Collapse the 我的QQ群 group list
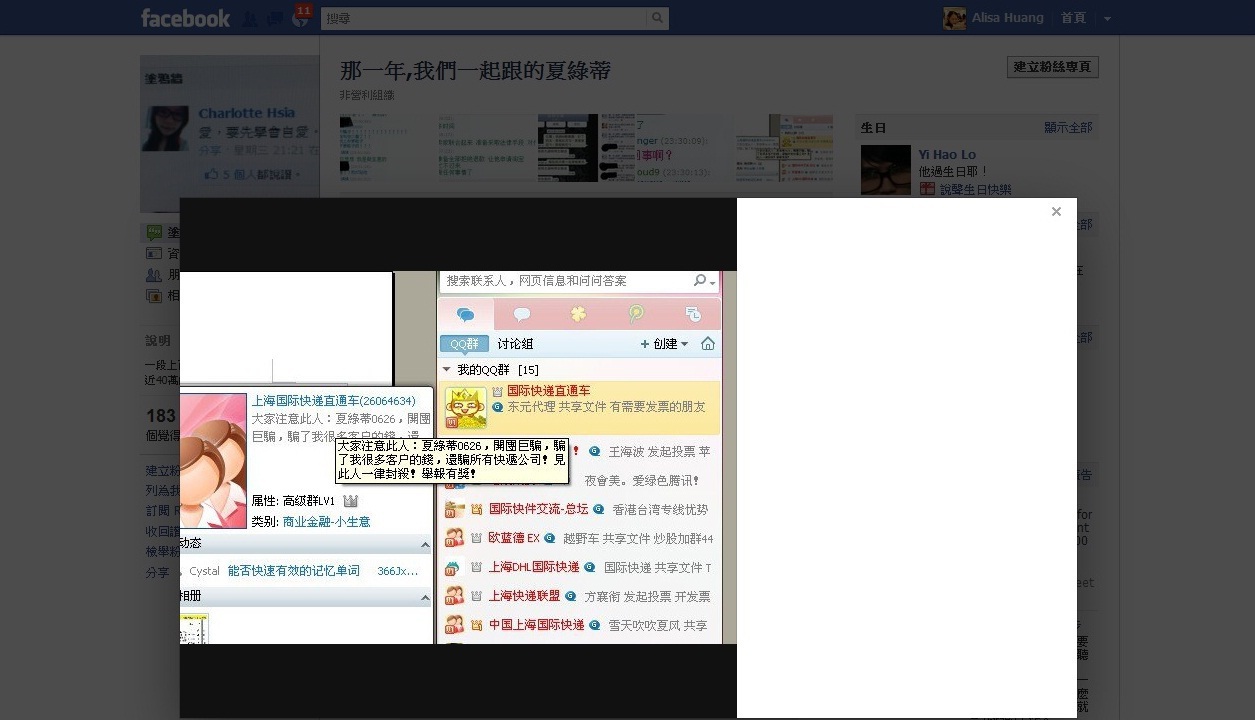The height and width of the screenshot is (720, 1255). pos(447,370)
